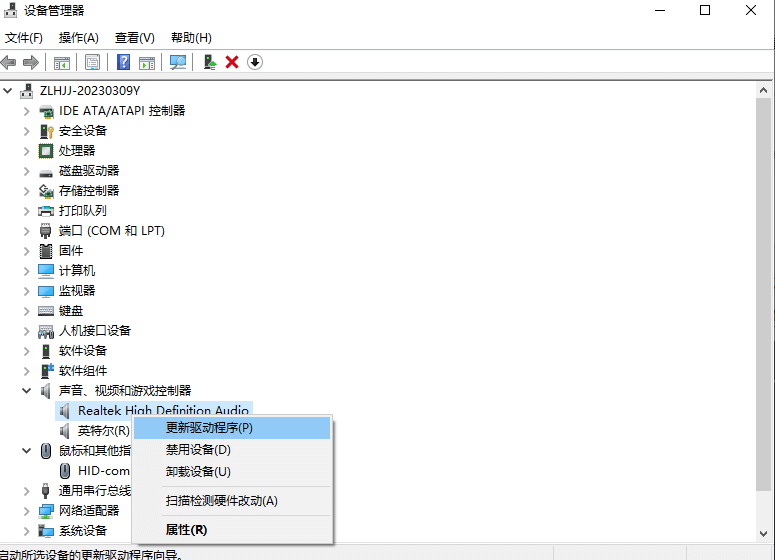The image size is (775, 560).
Task: Click the Back arrow toolbar icon
Action: click(x=8, y=62)
